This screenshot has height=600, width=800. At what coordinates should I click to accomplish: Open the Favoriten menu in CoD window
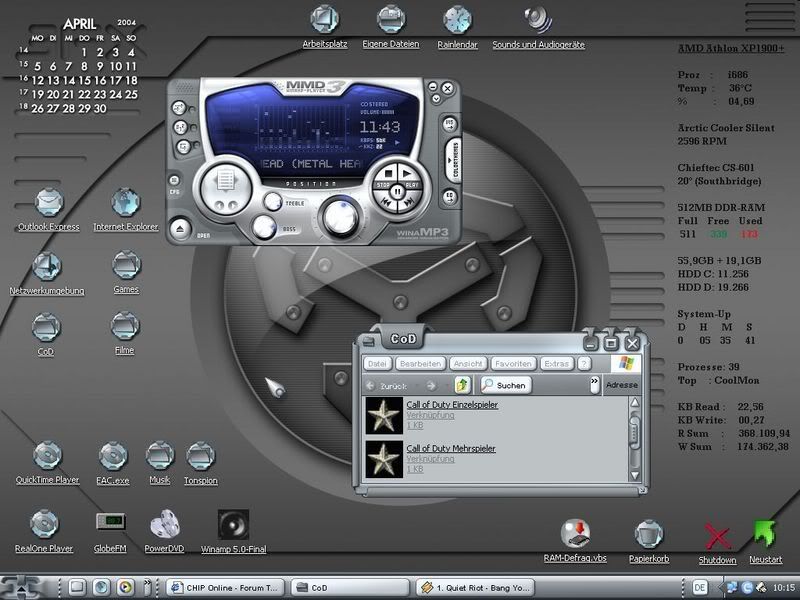point(513,364)
